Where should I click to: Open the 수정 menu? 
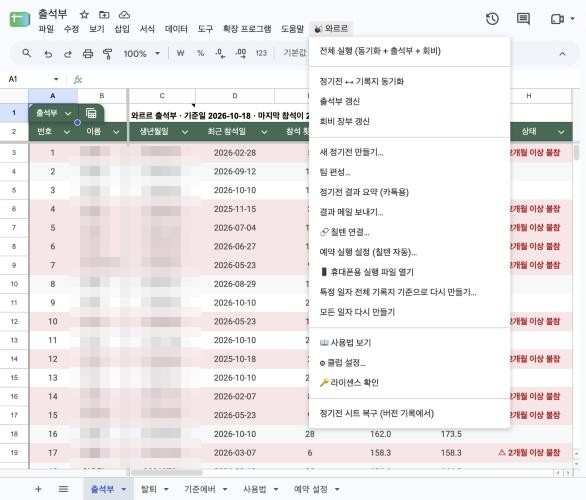[71, 29]
